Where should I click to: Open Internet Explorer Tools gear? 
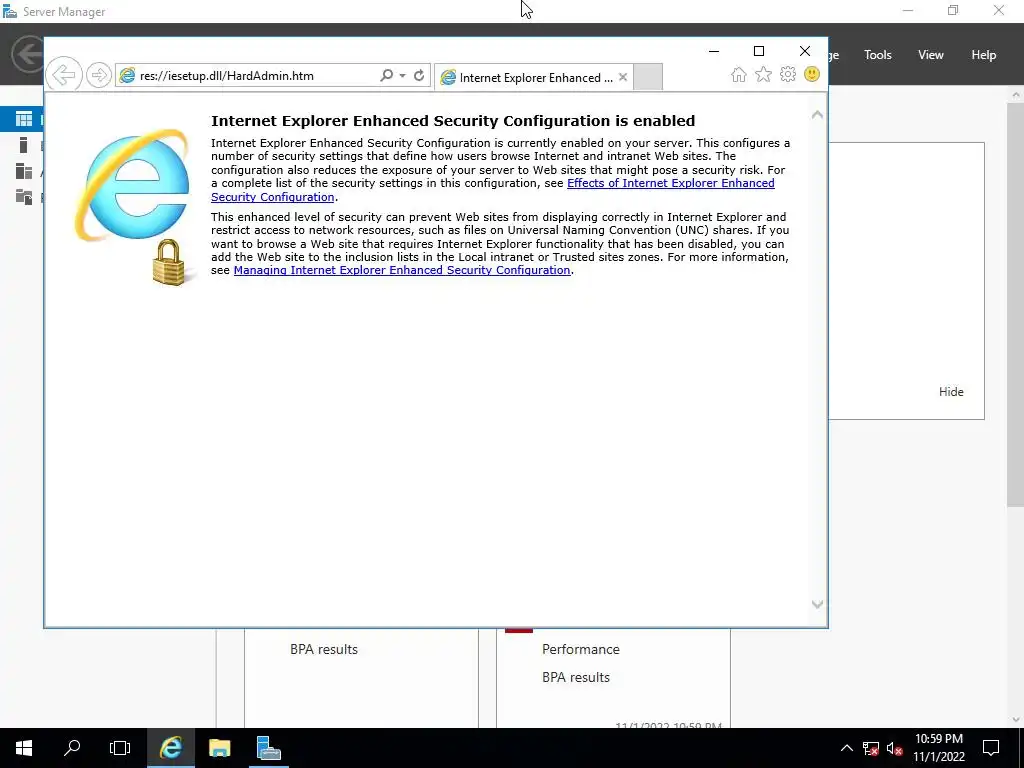point(788,74)
